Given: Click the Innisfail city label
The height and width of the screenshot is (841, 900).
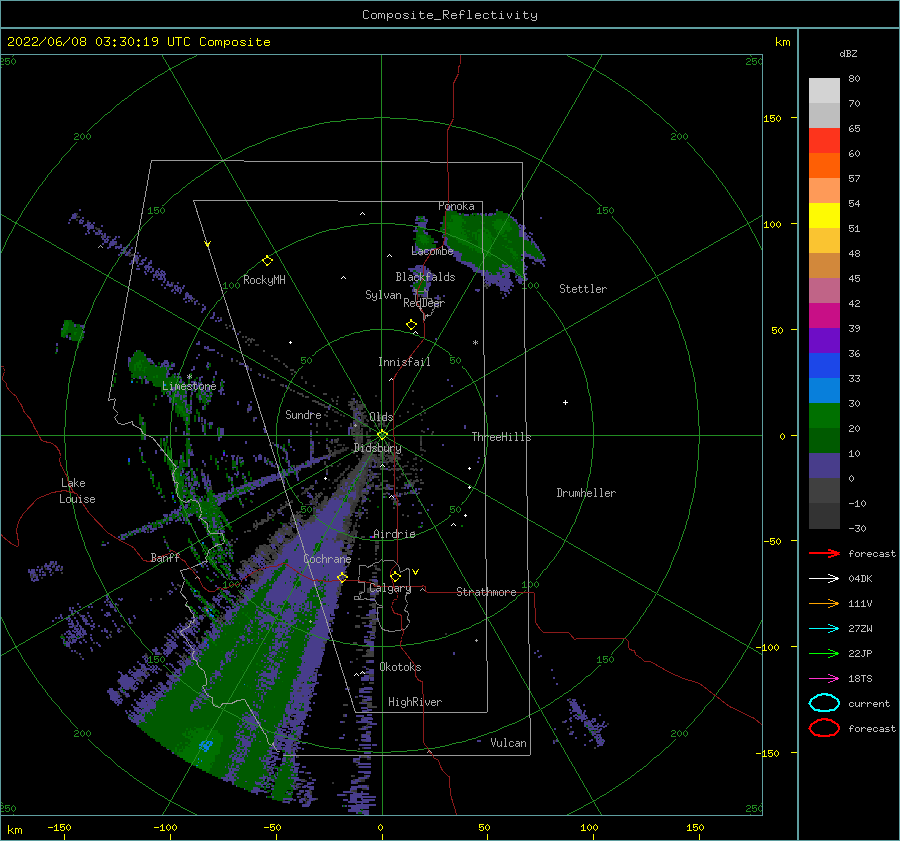Looking at the screenshot, I should 404,362.
